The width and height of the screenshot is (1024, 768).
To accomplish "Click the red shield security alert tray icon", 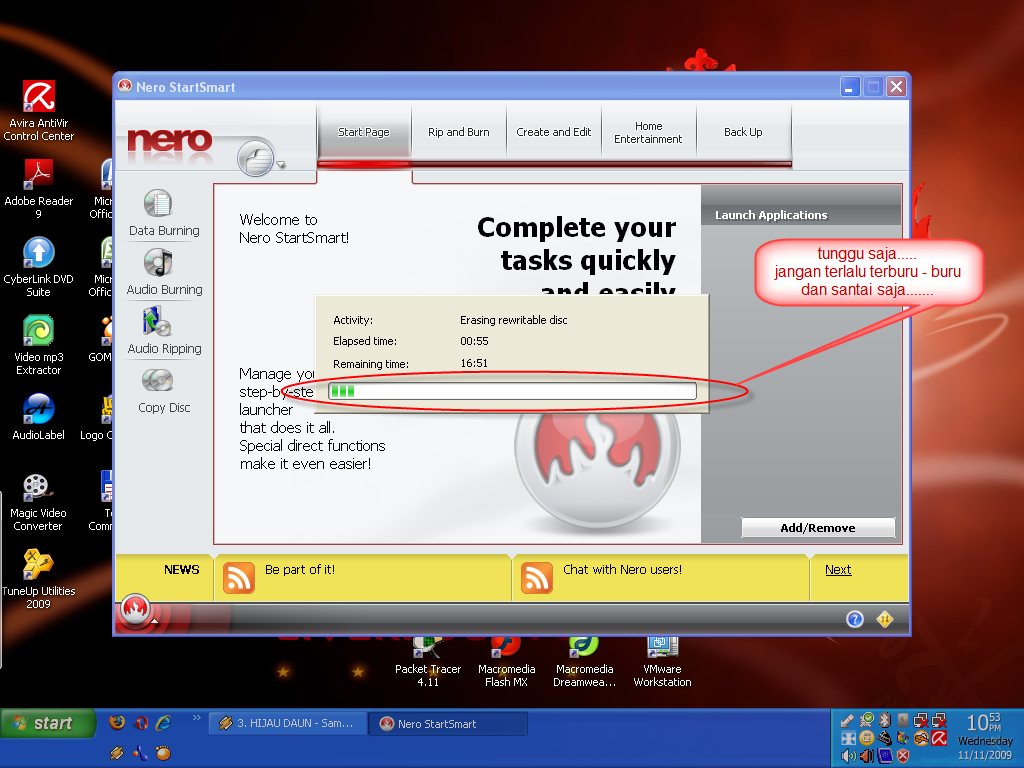I will (x=903, y=756).
